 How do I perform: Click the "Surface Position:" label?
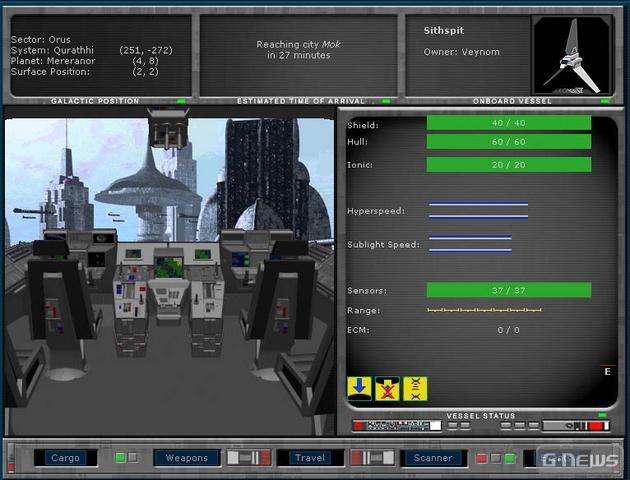click(51, 72)
